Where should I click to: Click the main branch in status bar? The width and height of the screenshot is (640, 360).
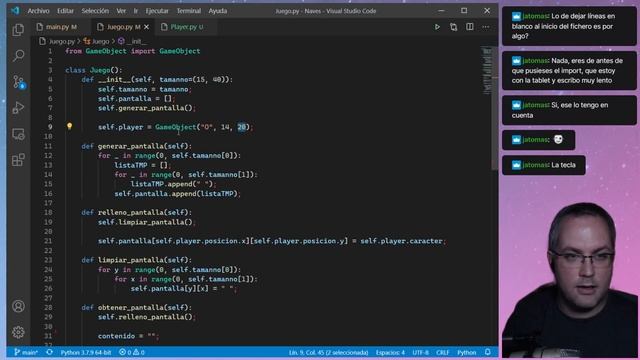(26, 352)
